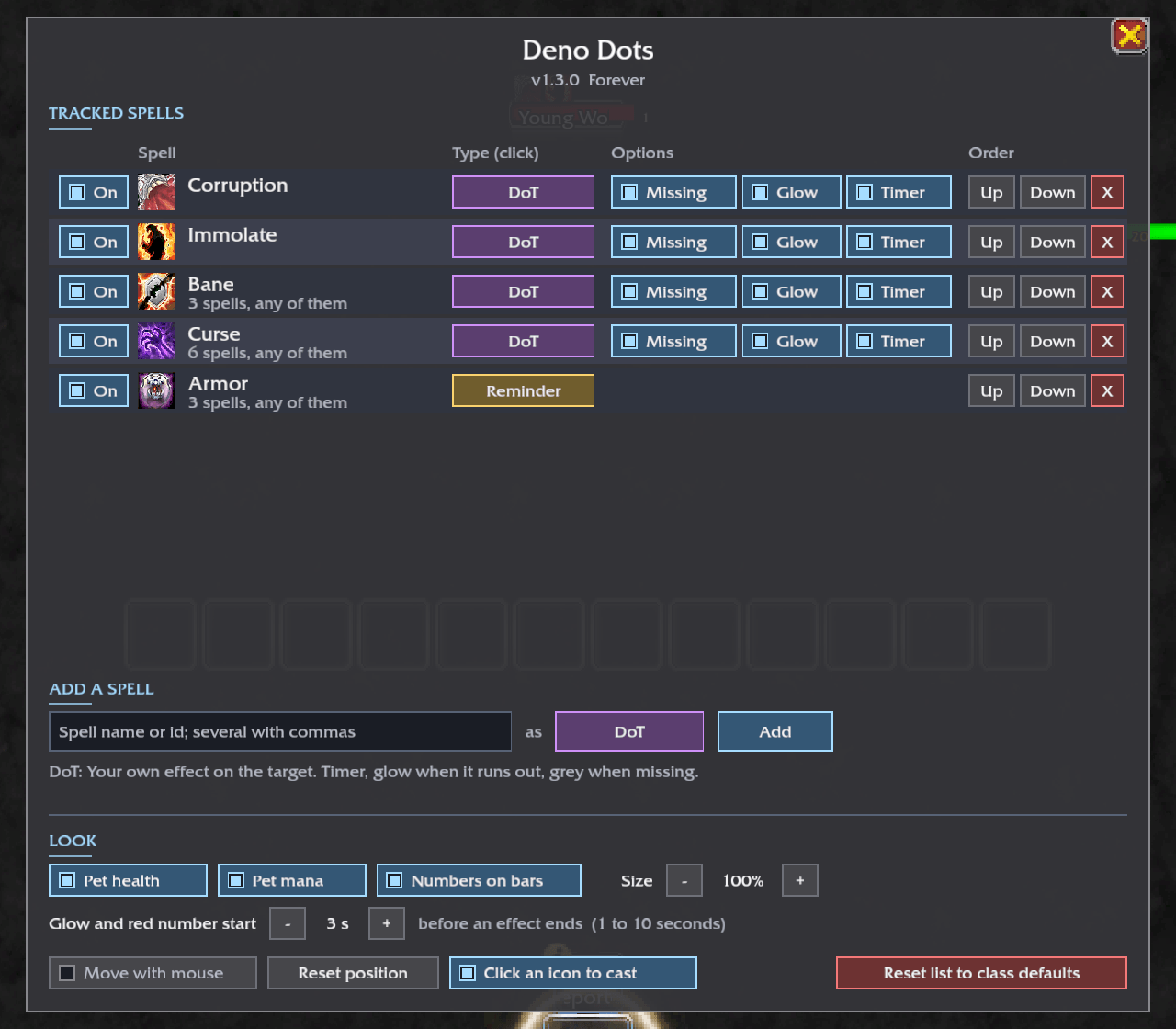The width and height of the screenshot is (1176, 1029).
Task: Change the type for the new spell
Action: pyautogui.click(x=629, y=731)
